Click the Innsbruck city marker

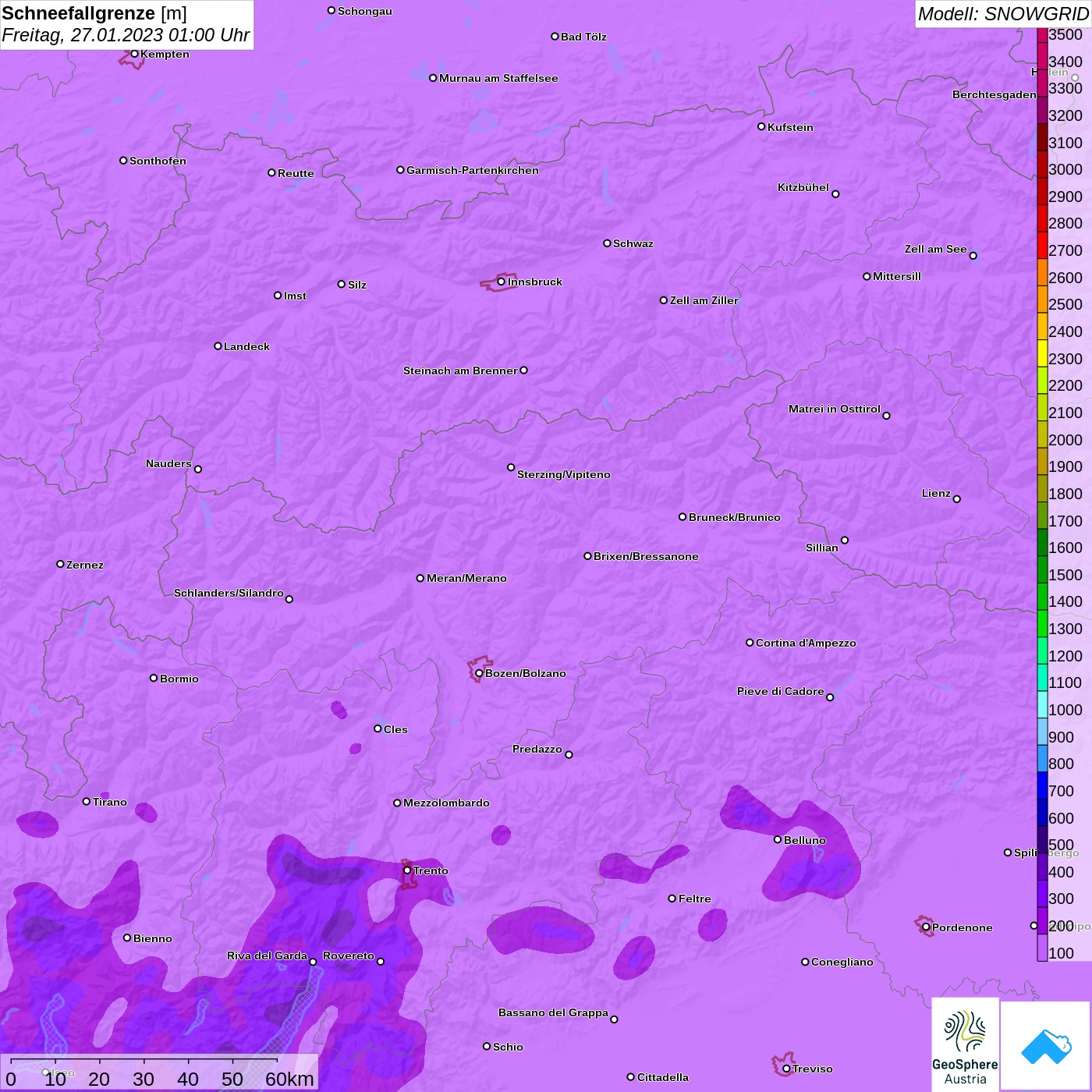(502, 282)
